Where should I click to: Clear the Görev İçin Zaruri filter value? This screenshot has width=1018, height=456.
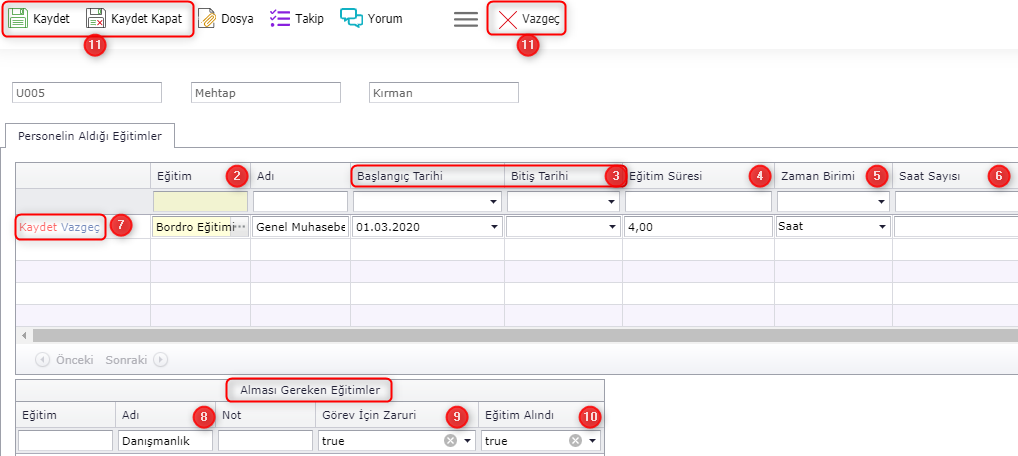point(450,441)
